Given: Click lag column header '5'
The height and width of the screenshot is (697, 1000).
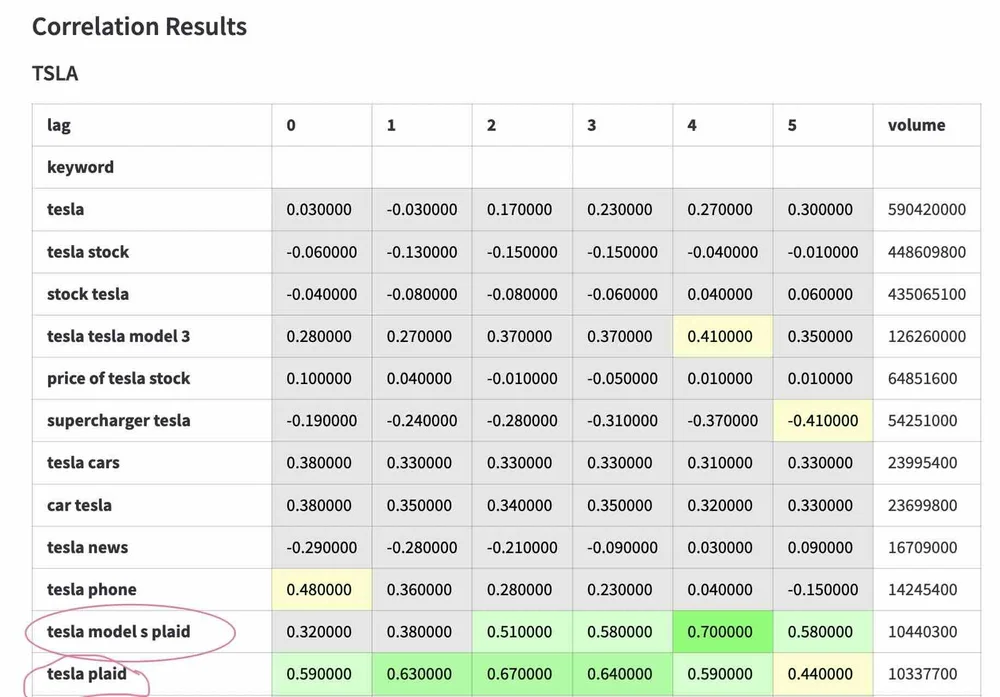Looking at the screenshot, I should (823, 125).
